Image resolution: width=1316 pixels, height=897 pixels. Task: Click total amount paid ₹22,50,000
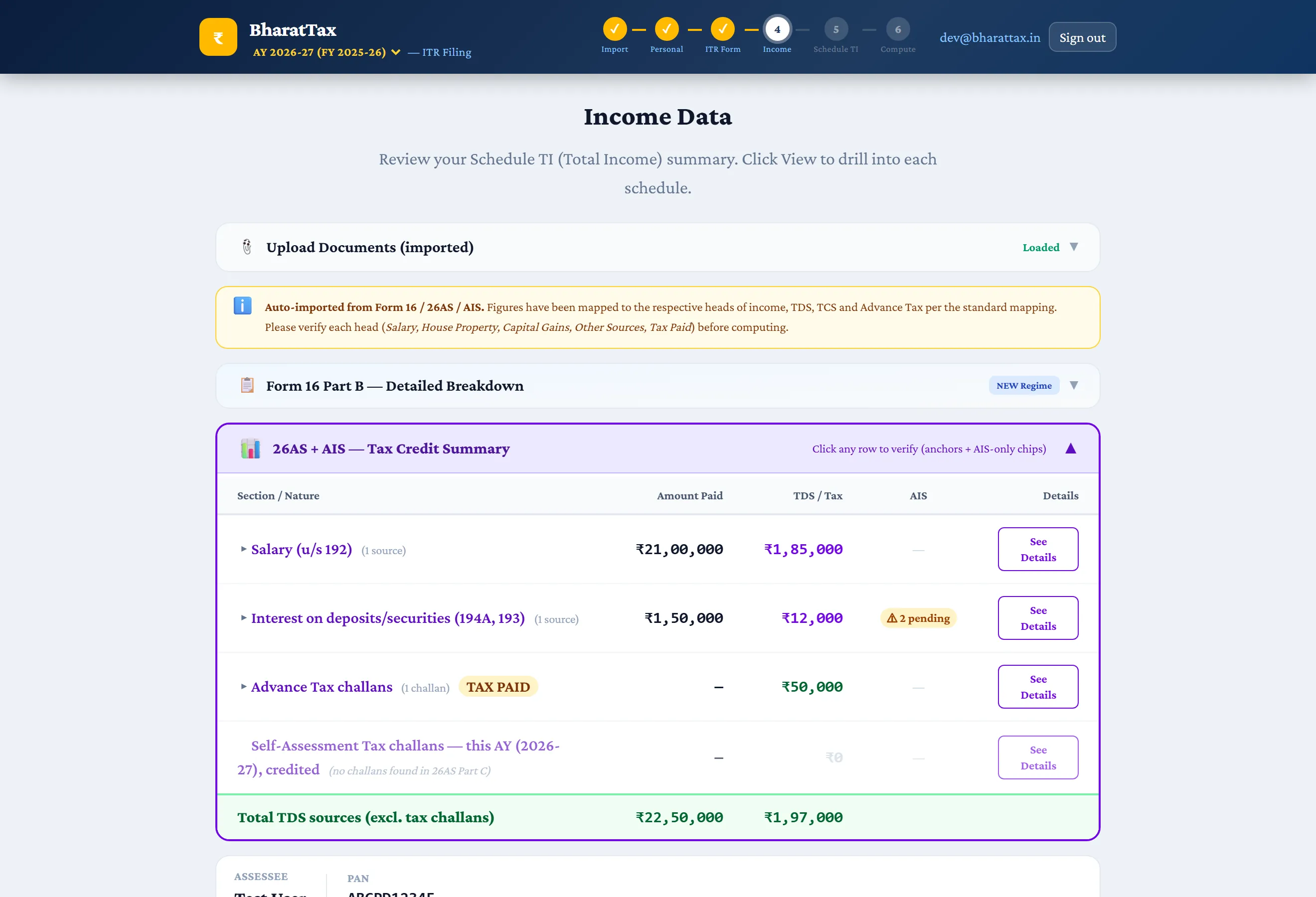[679, 817]
